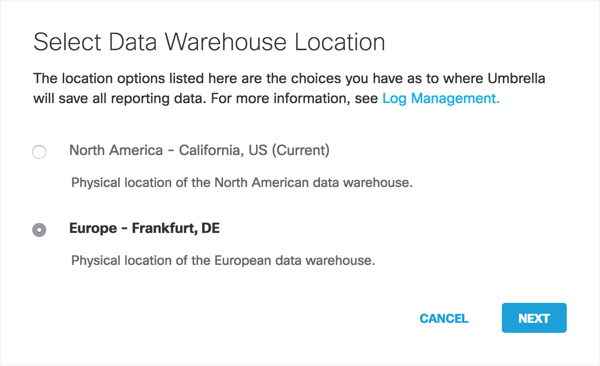Click the CANCEL button
The width and height of the screenshot is (600, 366).
[x=444, y=318]
